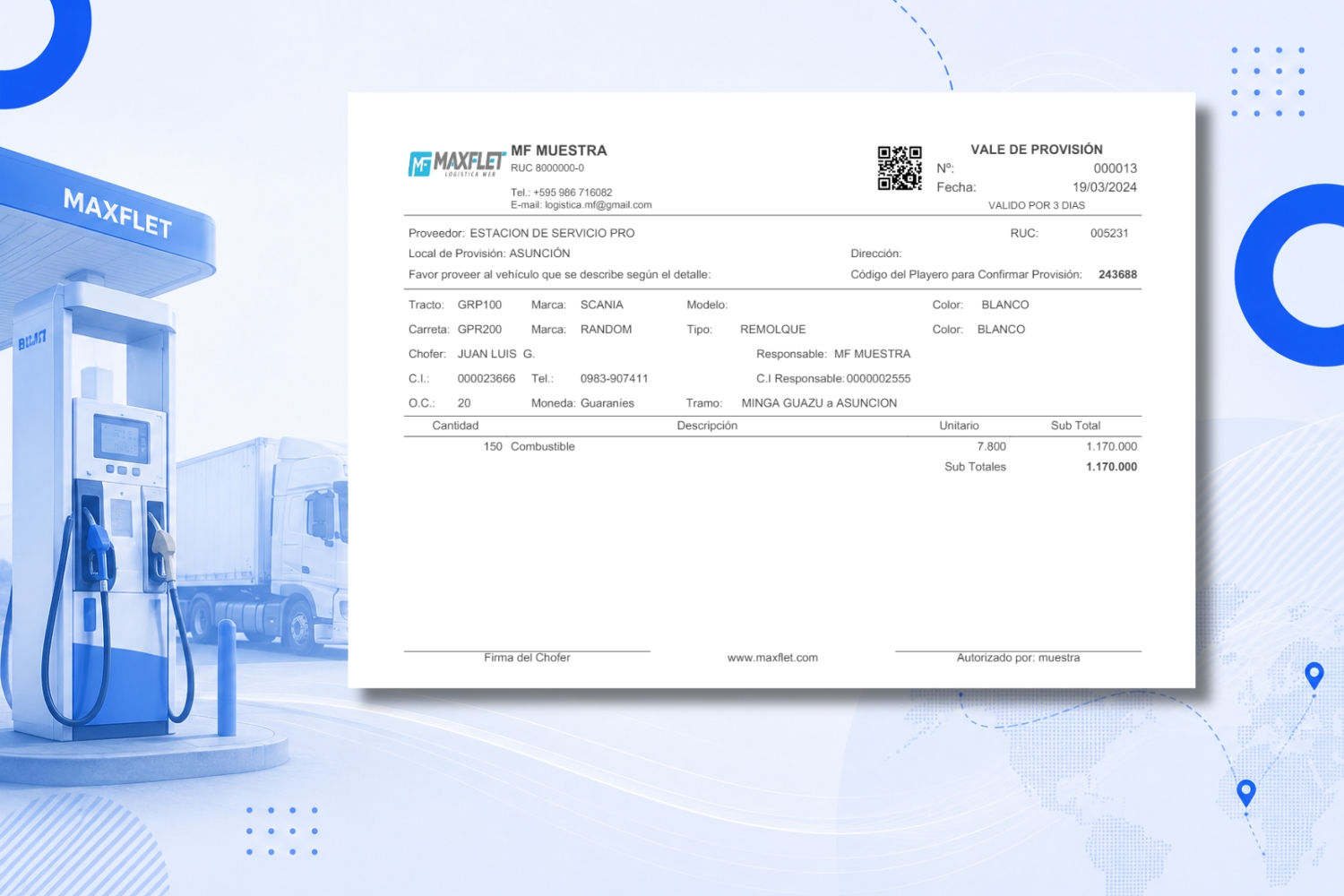Click Responsable MF MUESTRA value
Image resolution: width=1344 pixels, height=896 pixels.
(x=872, y=354)
